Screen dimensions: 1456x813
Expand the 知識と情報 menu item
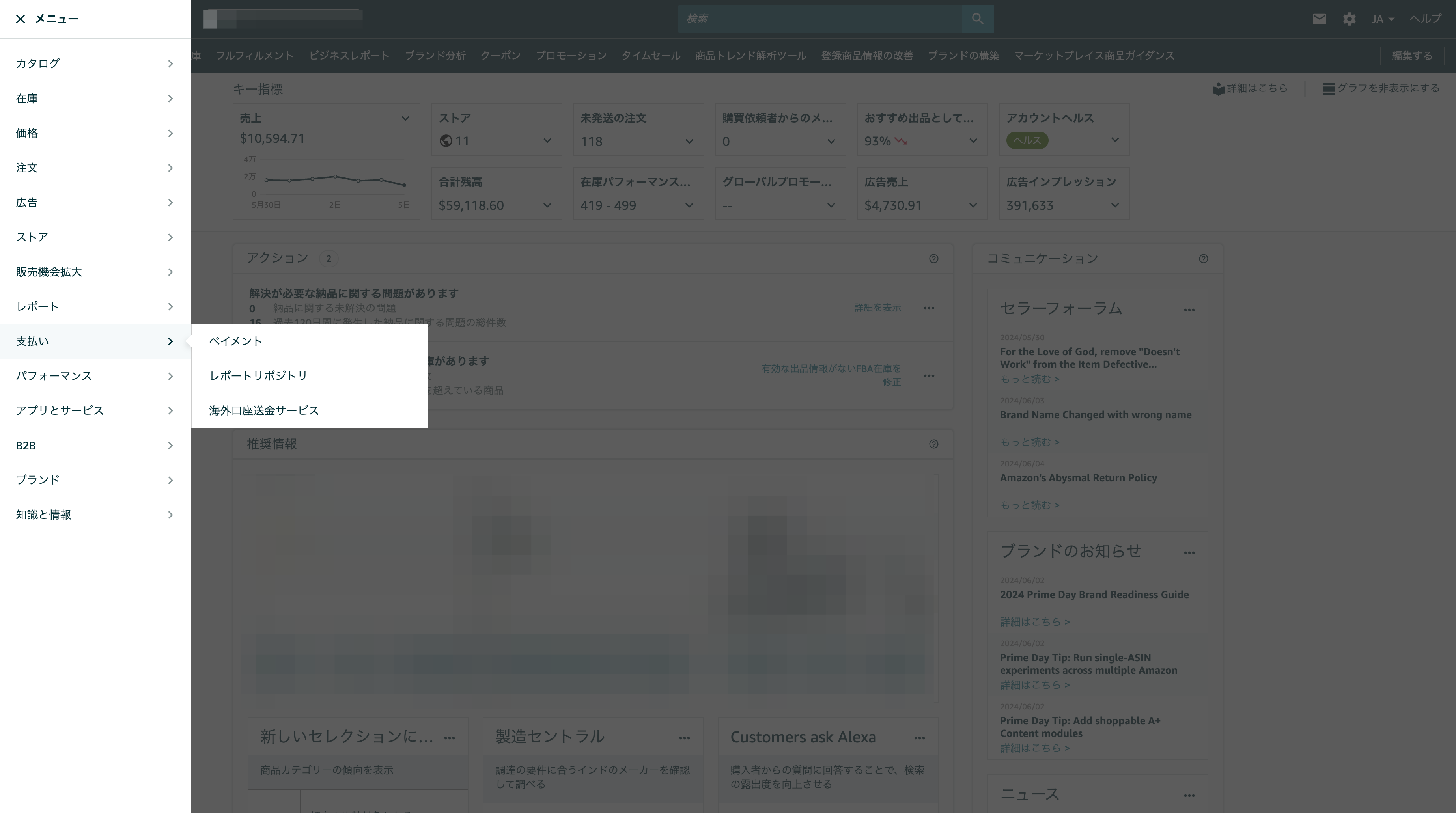tap(95, 515)
